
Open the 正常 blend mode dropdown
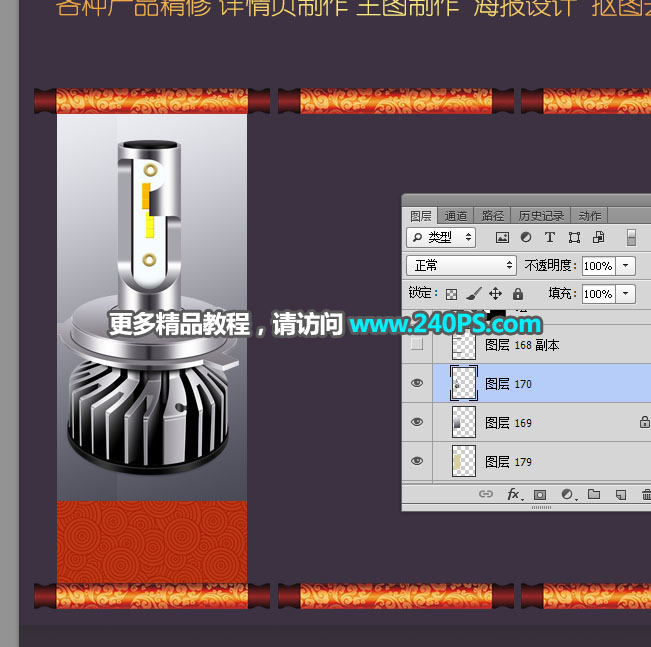point(461,265)
